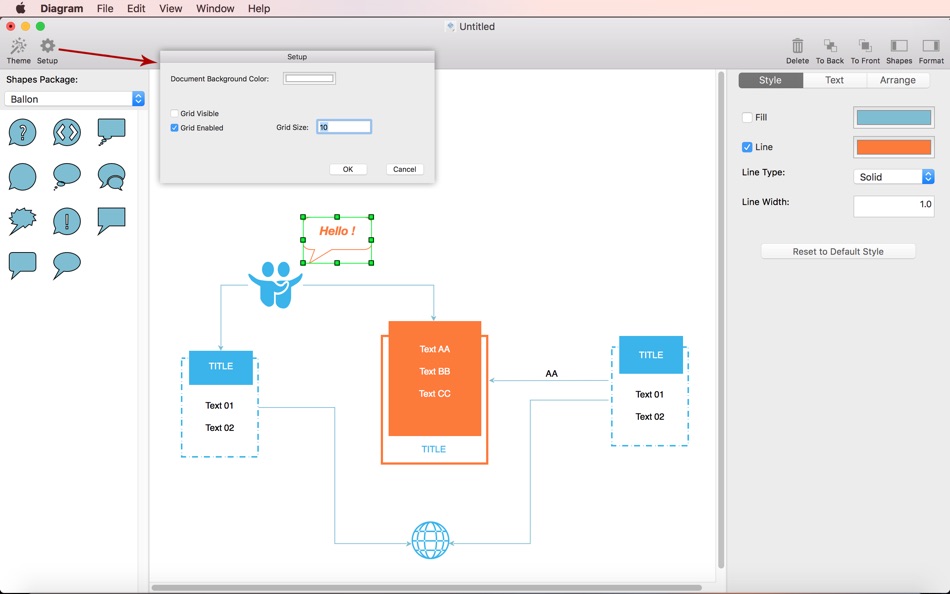Open the Shapes Package Ballon dropdown
This screenshot has width=950, height=594.
[x=75, y=99]
